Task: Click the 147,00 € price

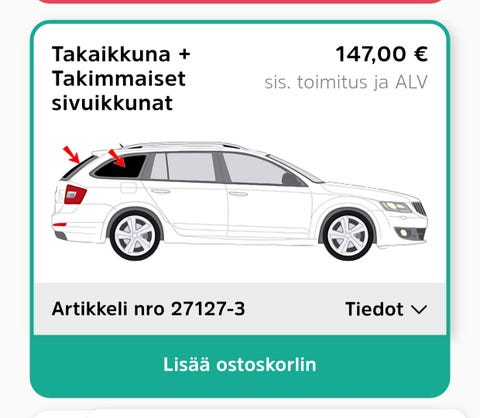Action: tap(382, 54)
